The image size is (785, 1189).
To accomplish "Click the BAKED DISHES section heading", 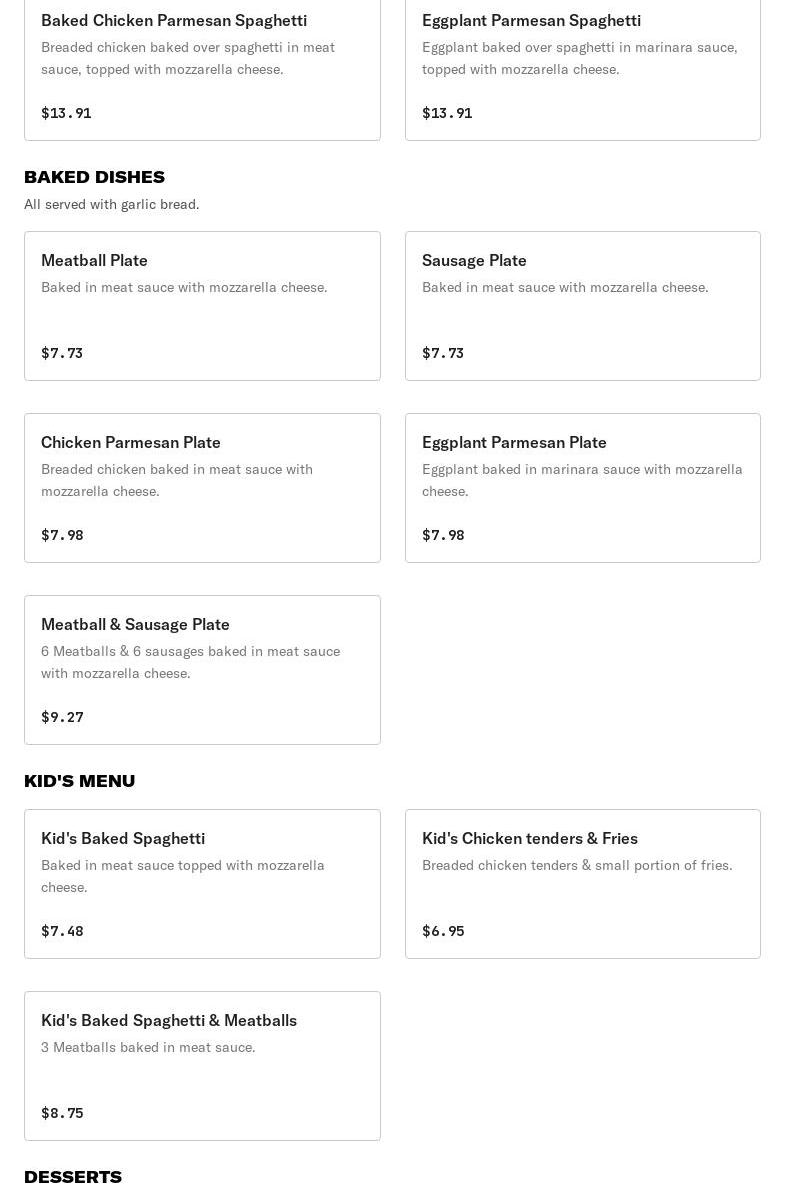I will point(94,177).
